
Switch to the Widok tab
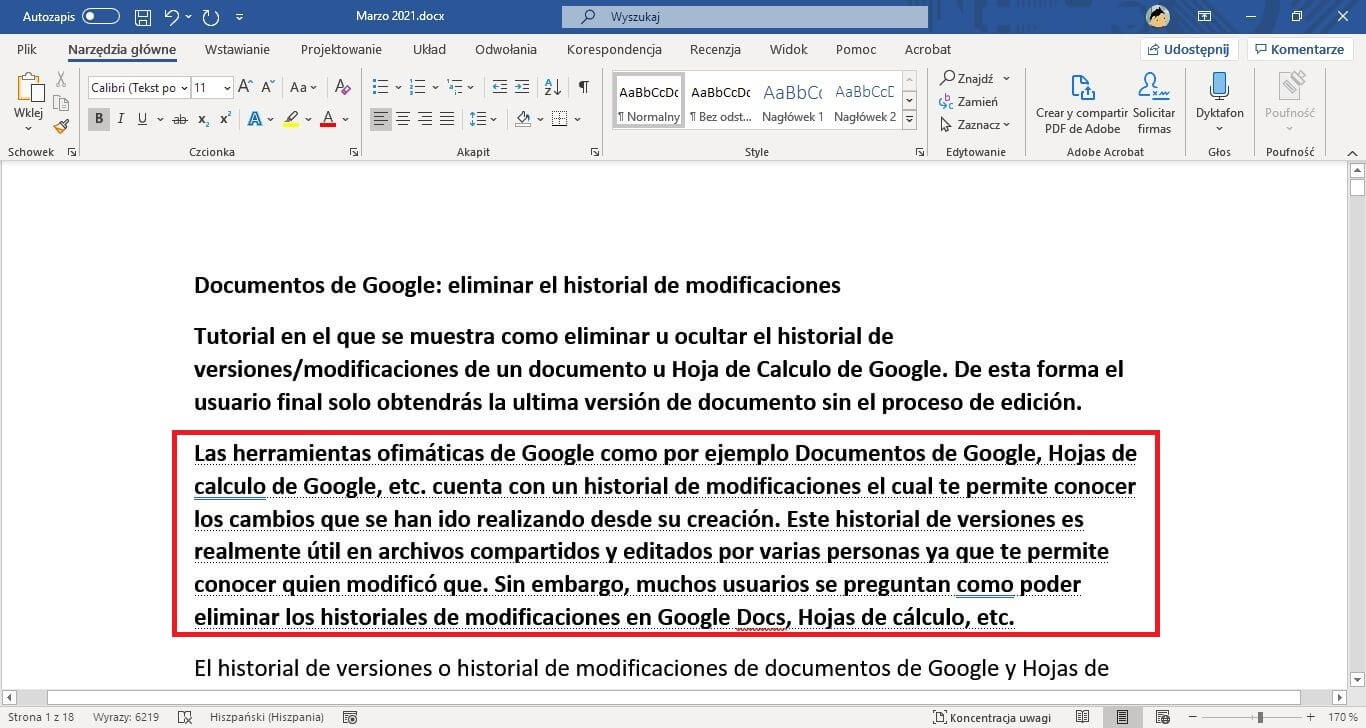[x=789, y=49]
